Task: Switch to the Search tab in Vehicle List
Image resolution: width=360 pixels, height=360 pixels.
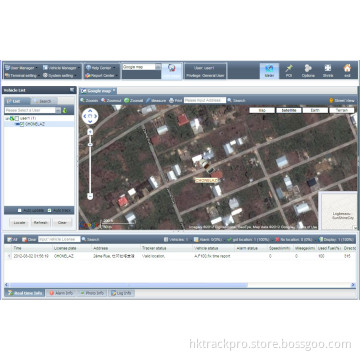Action: [x=43, y=101]
